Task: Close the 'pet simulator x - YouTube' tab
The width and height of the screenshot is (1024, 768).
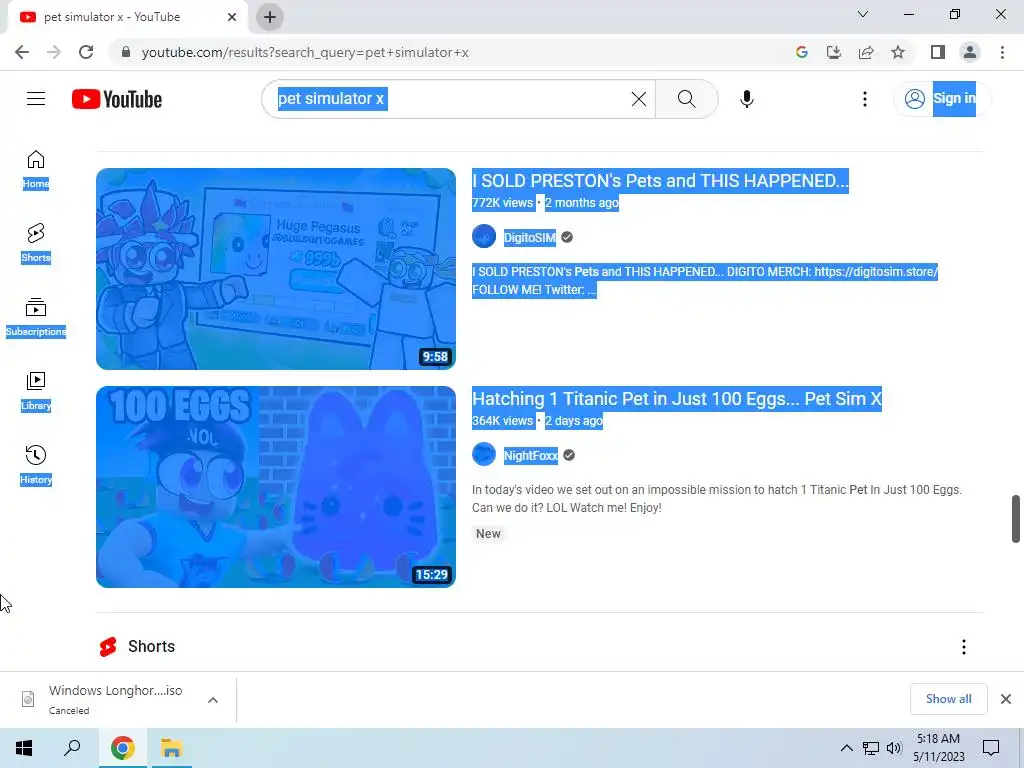Action: pos(232,17)
